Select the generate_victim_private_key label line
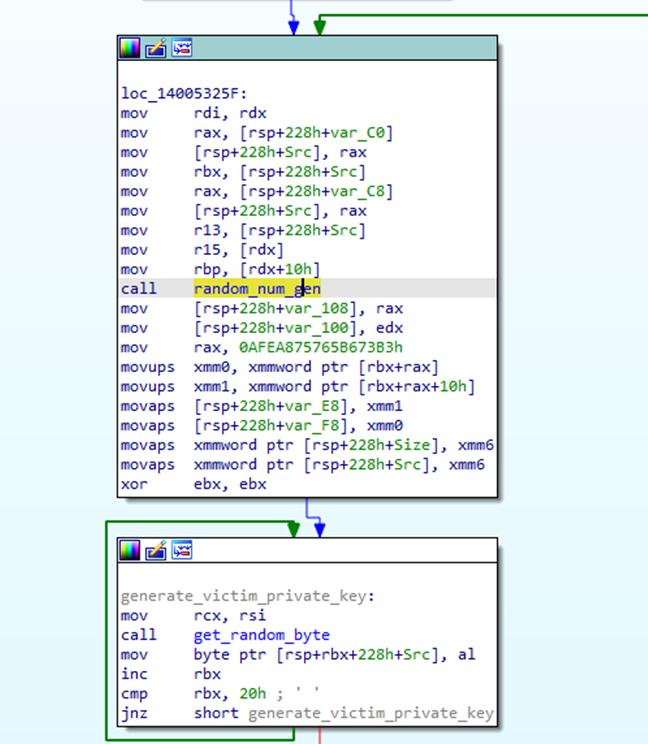The width and height of the screenshot is (648, 744). pyautogui.click(x=248, y=596)
